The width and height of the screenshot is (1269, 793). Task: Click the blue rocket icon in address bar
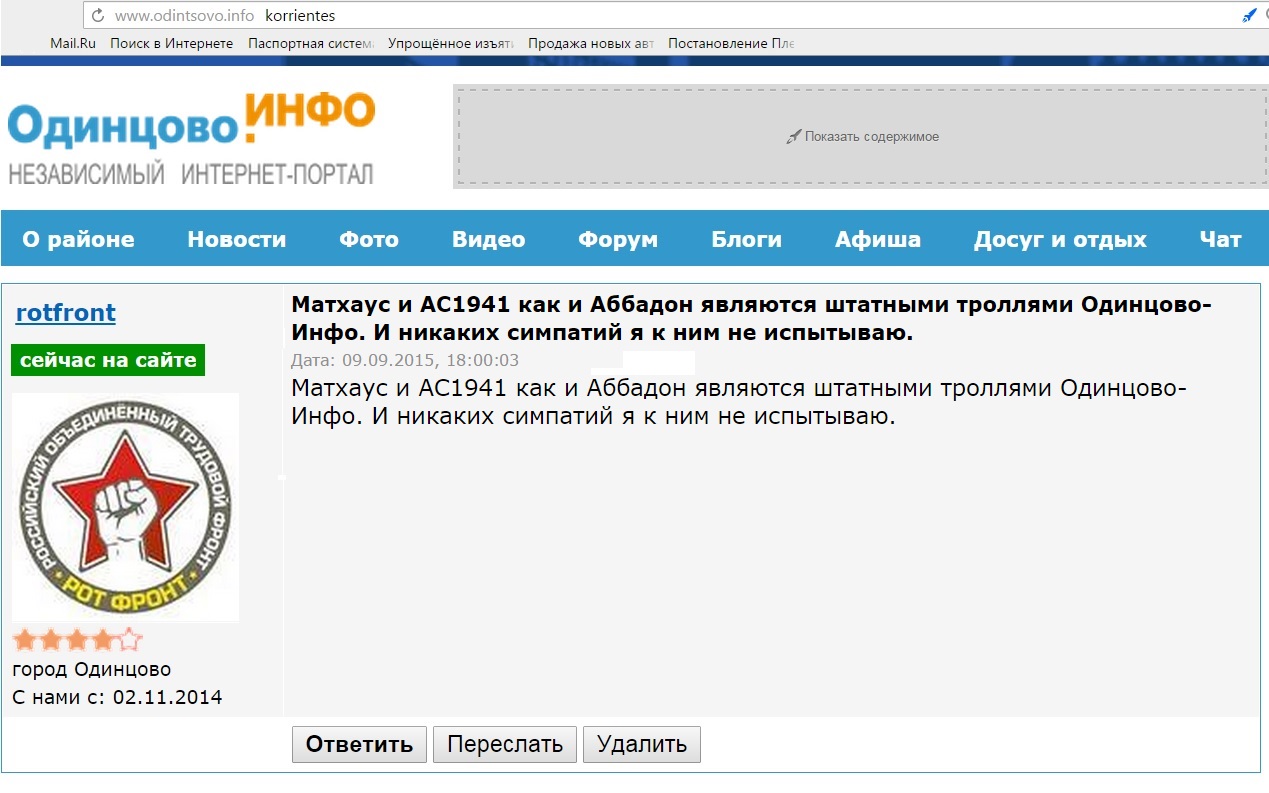[1249, 16]
